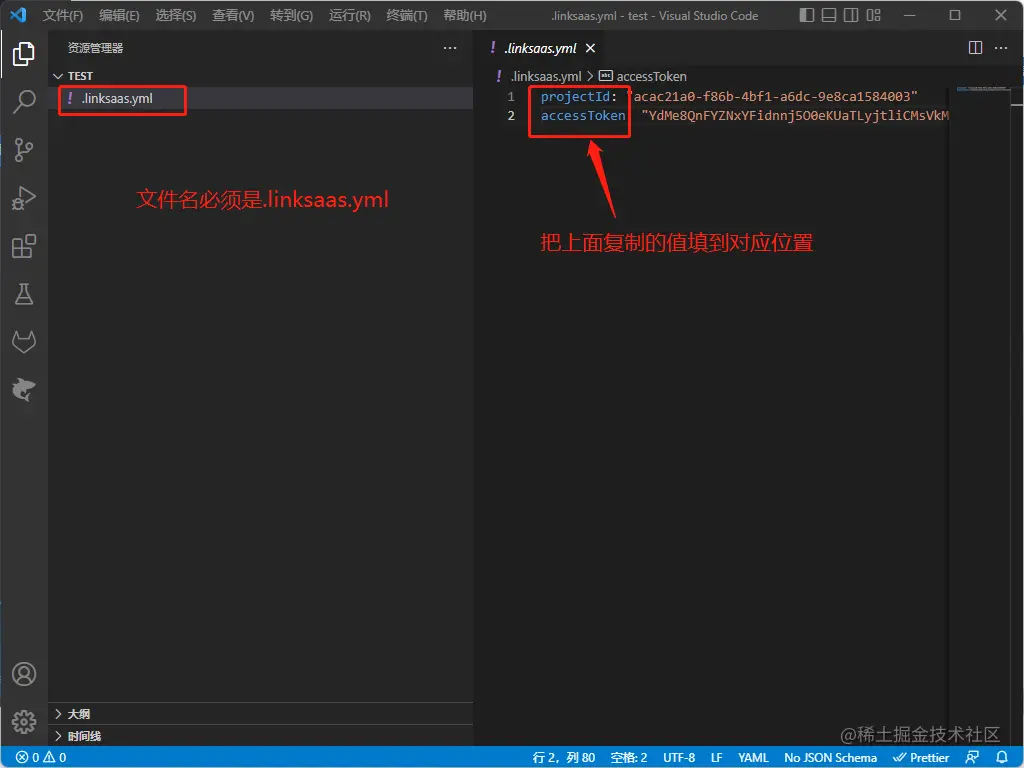The image size is (1024, 768).
Task: Click the 资源管理器 explorer title
Action: point(95,48)
